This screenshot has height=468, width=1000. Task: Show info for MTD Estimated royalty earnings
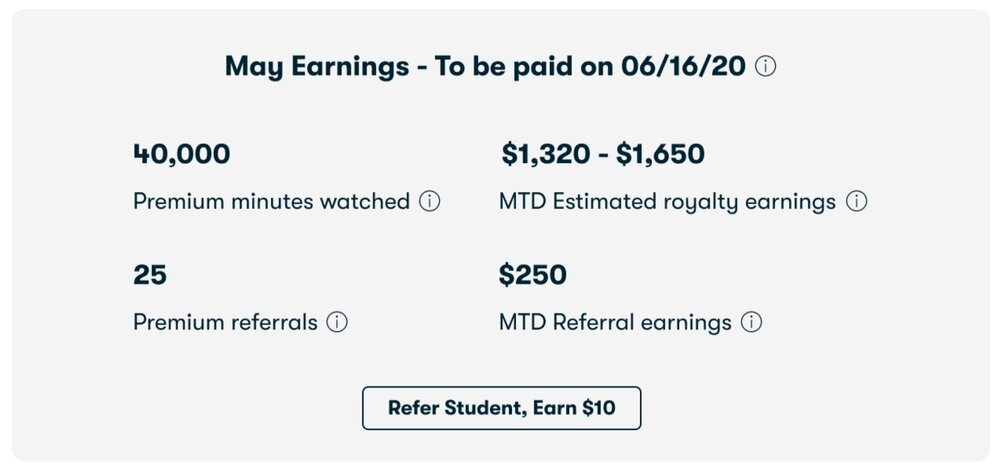coord(856,202)
